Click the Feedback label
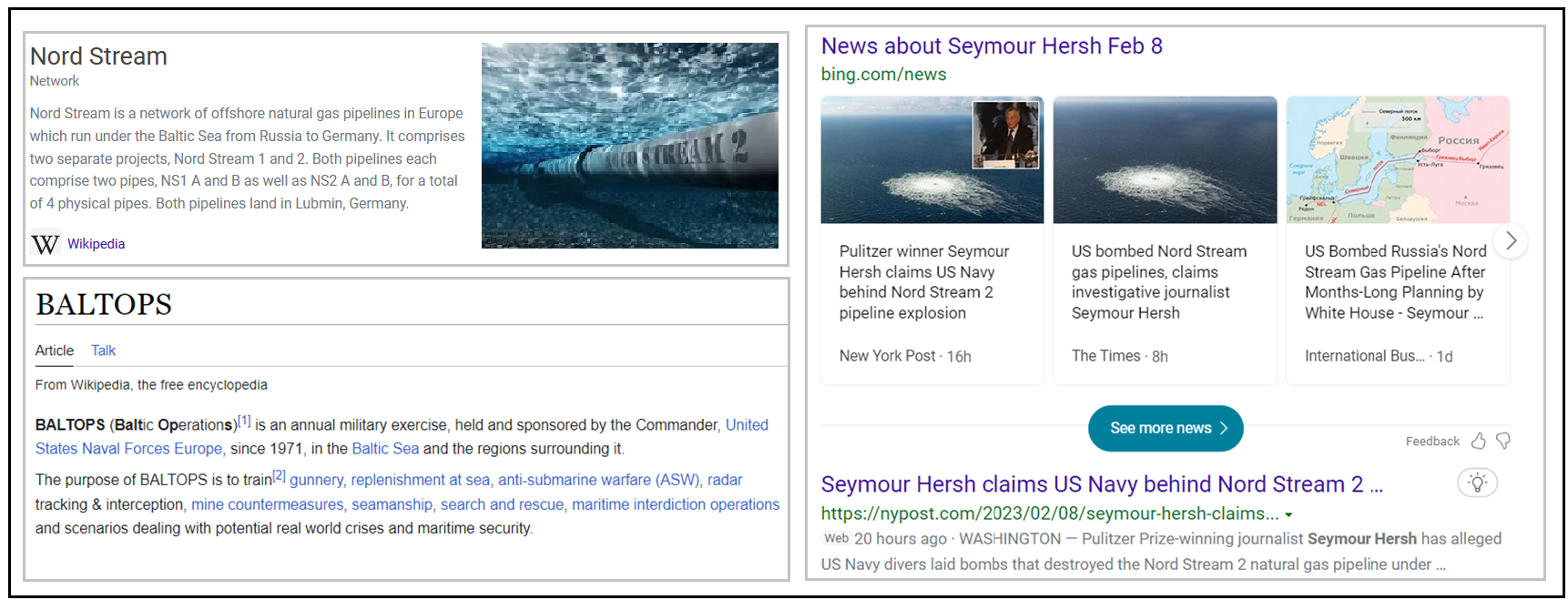 point(1432,442)
